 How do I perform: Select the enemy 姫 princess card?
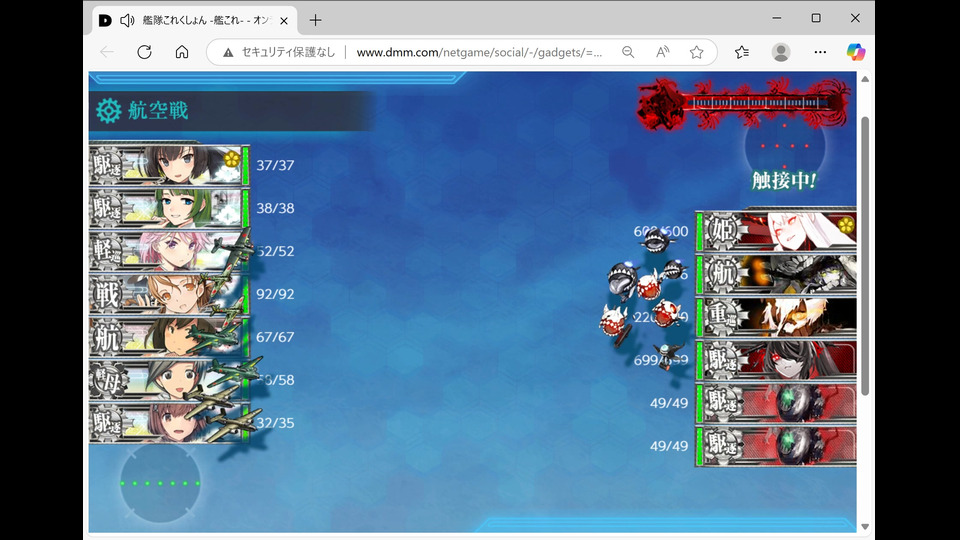(x=776, y=231)
